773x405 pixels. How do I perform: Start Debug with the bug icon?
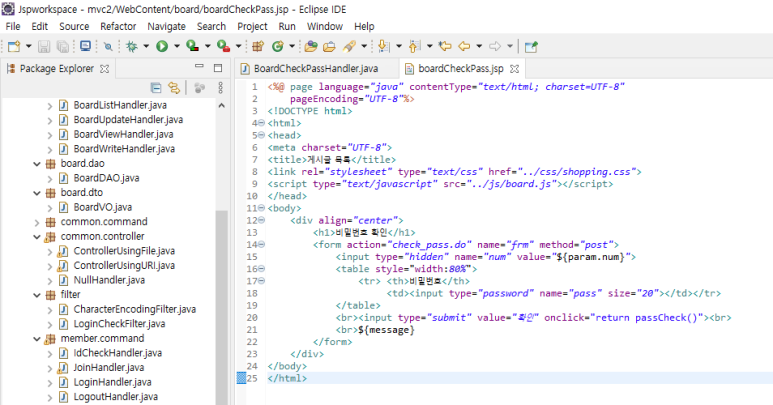coord(132,46)
